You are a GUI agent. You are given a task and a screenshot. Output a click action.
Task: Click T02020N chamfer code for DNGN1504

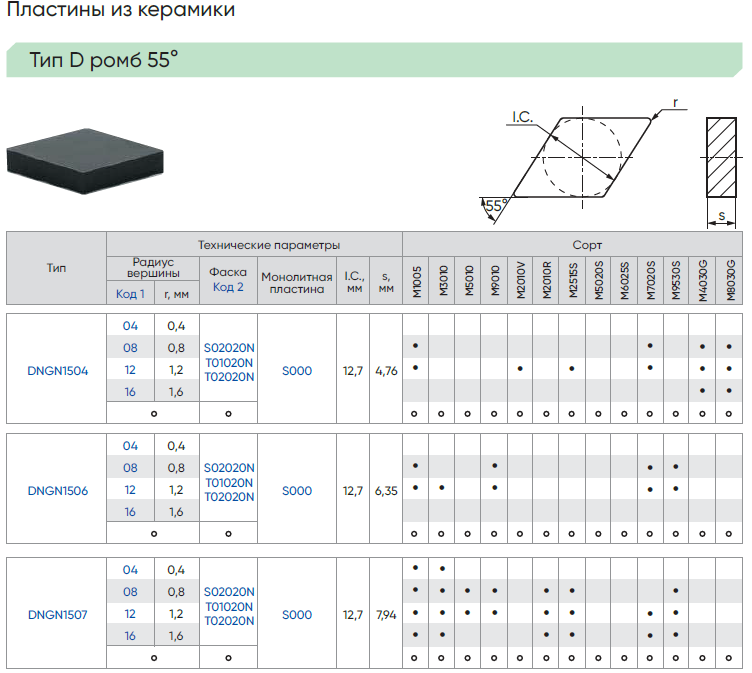(x=229, y=377)
